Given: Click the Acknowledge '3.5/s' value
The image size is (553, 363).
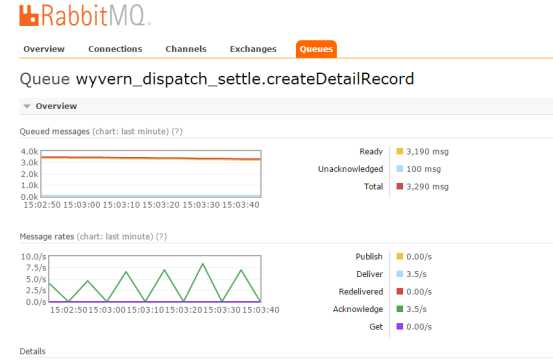Looking at the screenshot, I should [417, 309].
